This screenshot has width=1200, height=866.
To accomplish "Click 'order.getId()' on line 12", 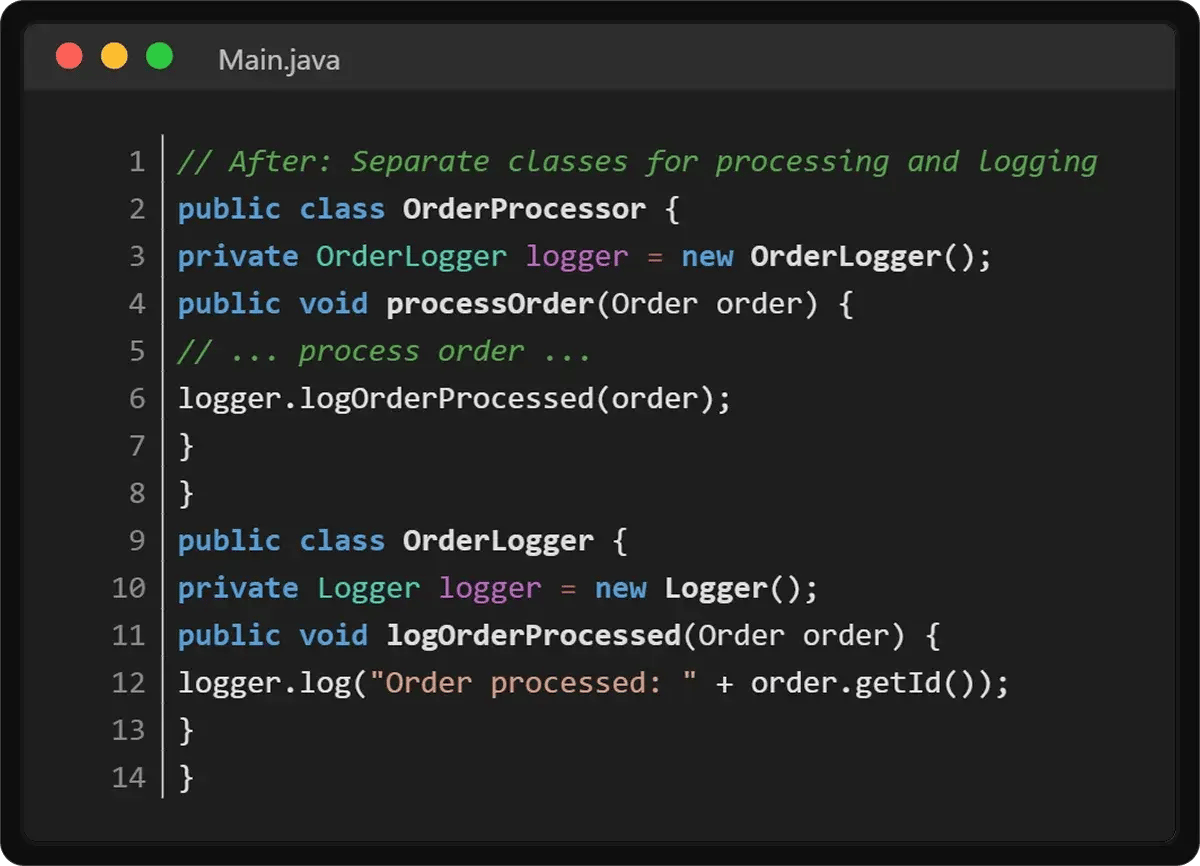I will [x=864, y=684].
